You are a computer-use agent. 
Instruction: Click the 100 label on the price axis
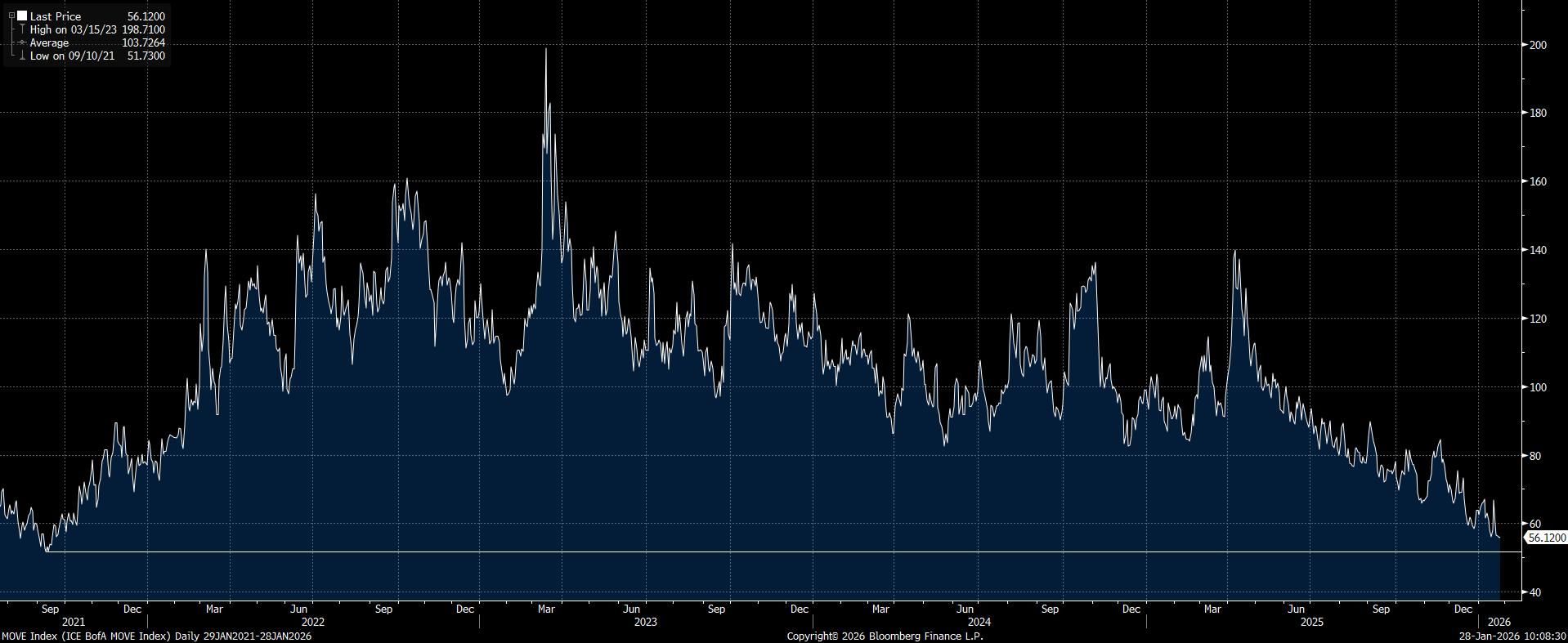(x=1538, y=387)
